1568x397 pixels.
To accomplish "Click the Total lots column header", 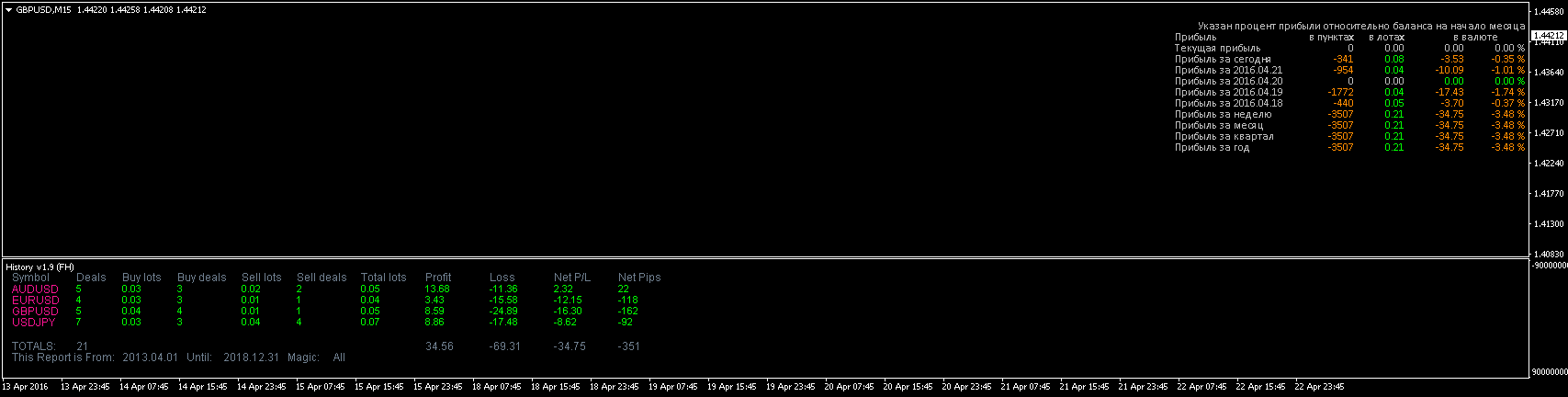I will point(384,278).
